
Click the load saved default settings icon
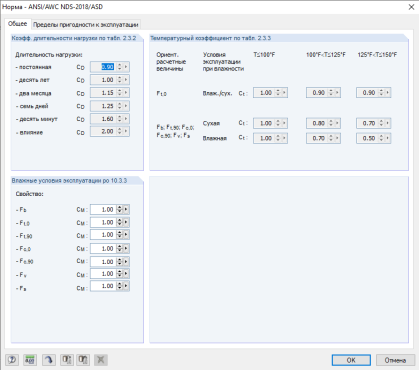click(x=83, y=360)
